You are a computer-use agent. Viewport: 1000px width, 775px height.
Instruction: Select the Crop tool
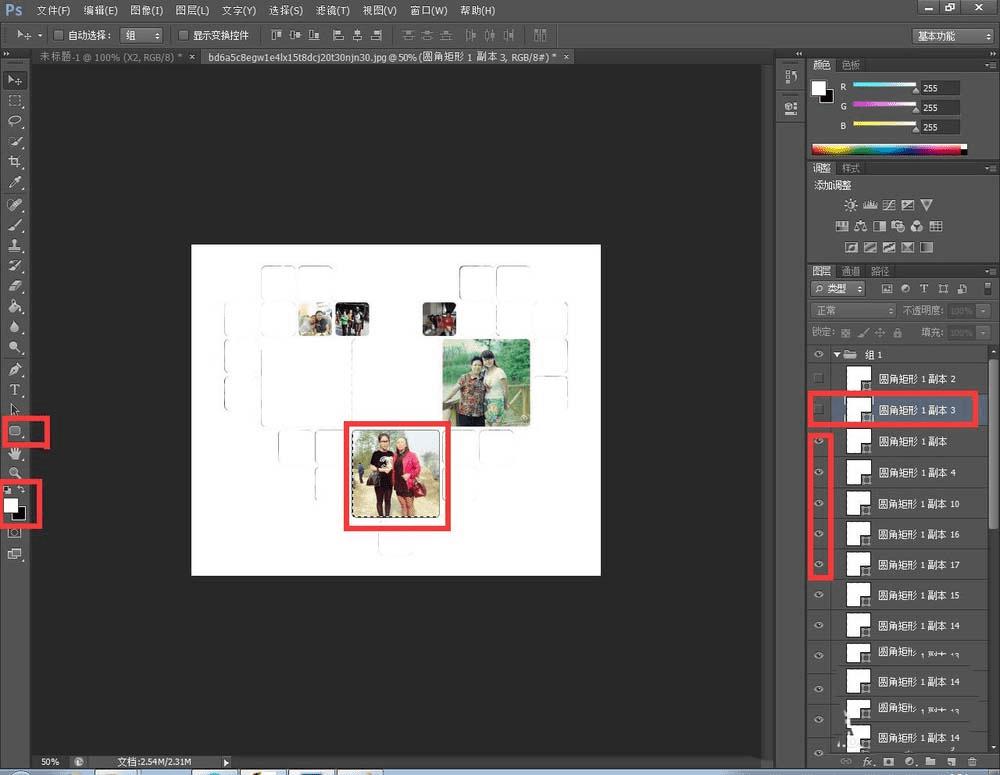click(x=15, y=162)
